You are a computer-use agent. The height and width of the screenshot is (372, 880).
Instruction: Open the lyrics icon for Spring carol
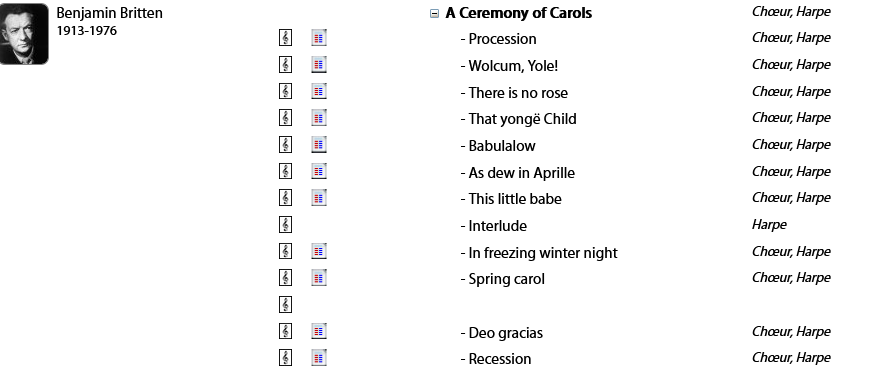point(319,277)
